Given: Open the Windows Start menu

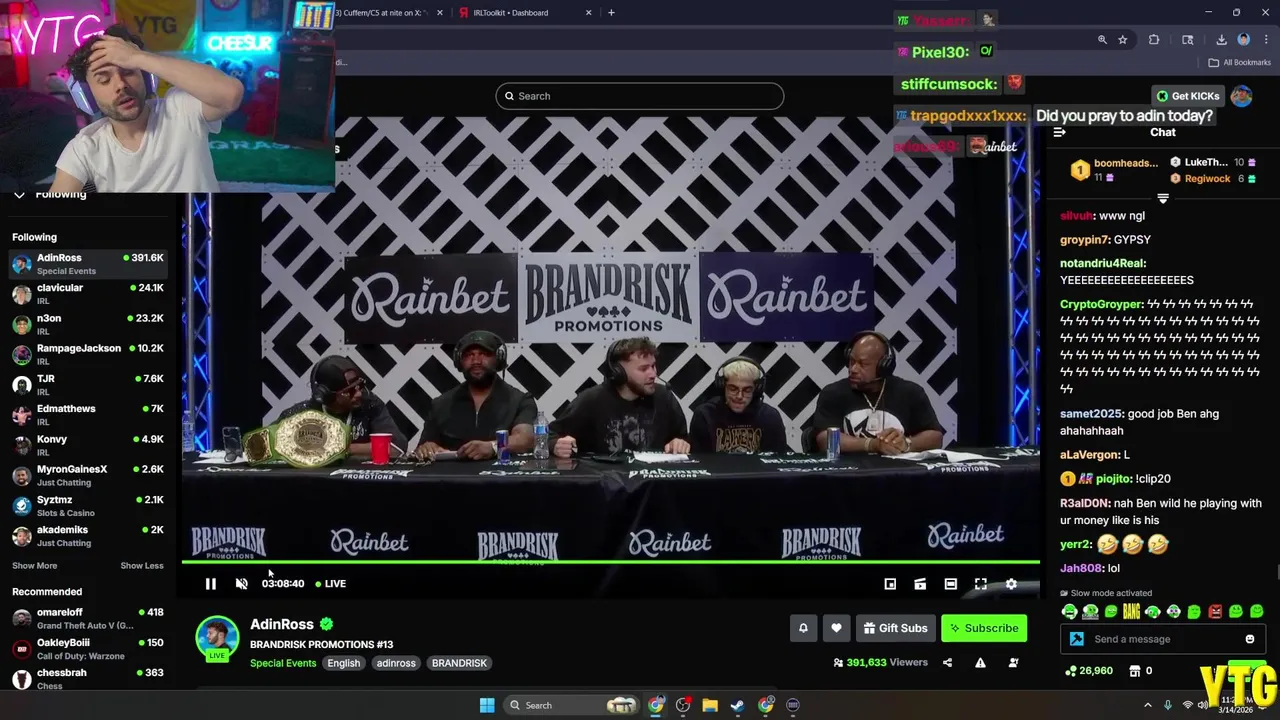Looking at the screenshot, I should coord(487,705).
